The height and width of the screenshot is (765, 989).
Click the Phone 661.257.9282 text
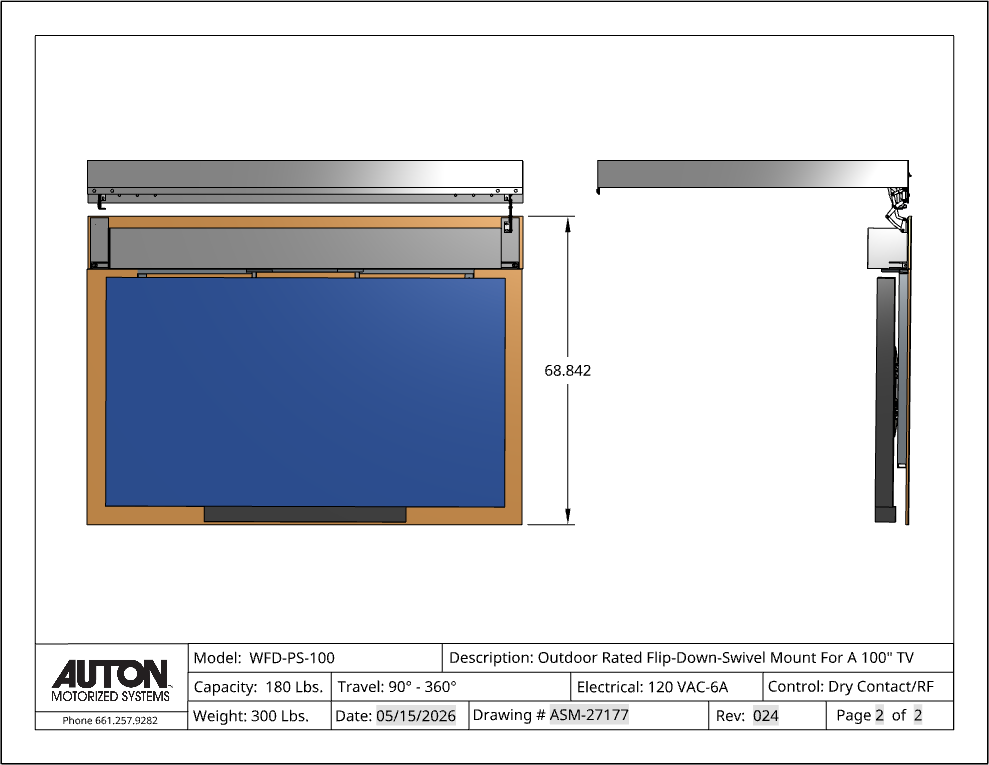(110, 720)
